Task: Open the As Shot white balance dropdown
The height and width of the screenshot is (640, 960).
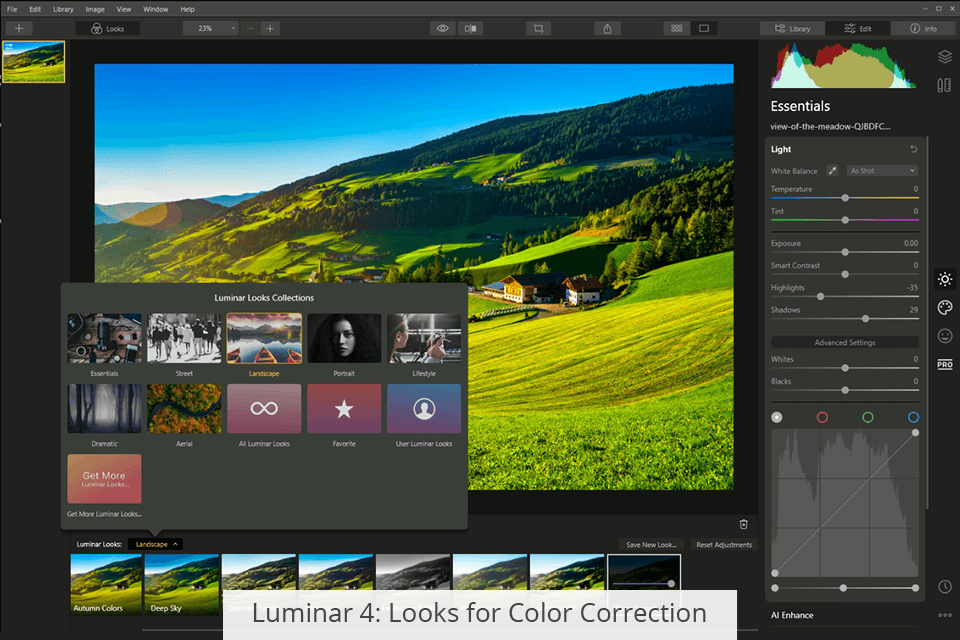Action: pos(882,171)
